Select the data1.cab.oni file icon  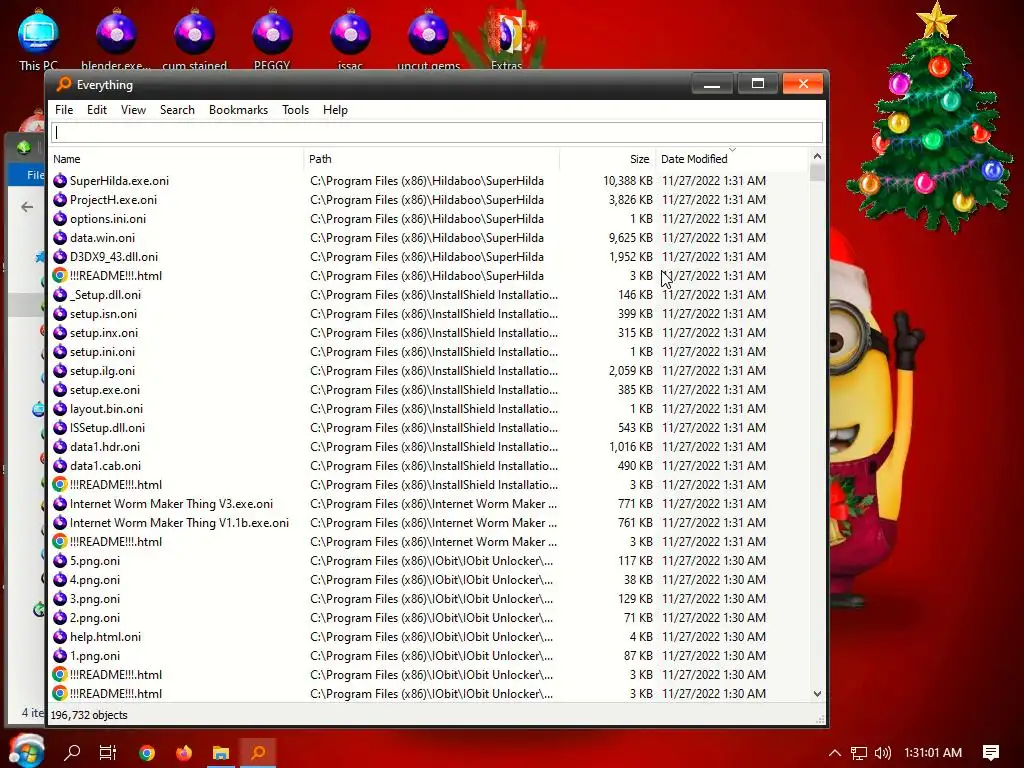(x=60, y=466)
